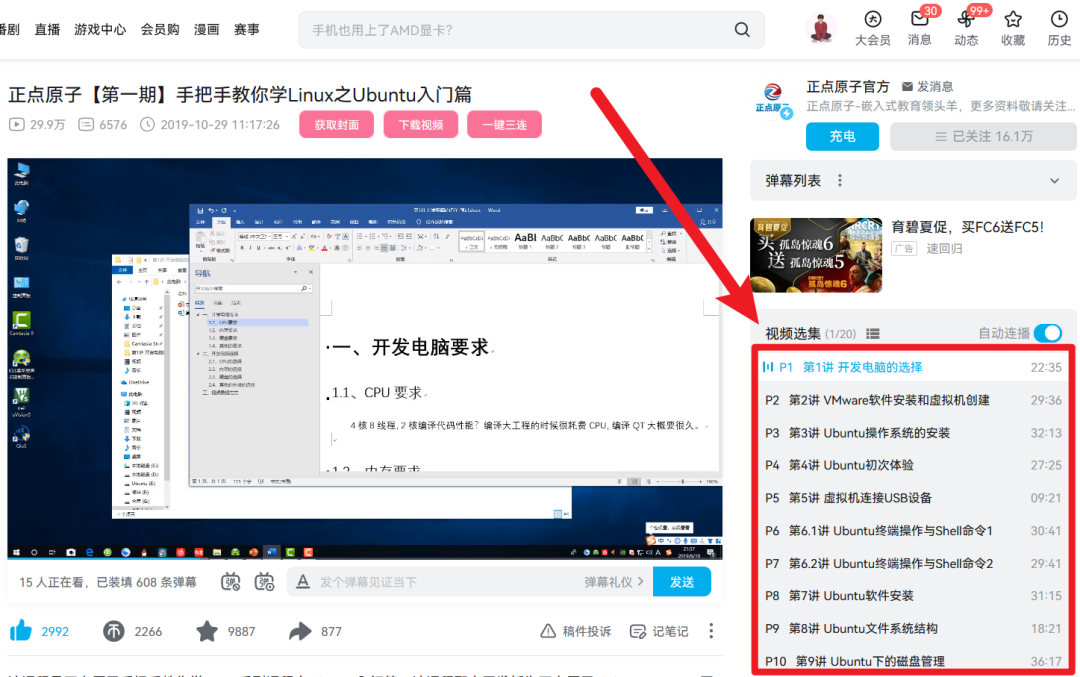Select P2 VMware软件安装 episode

913,400
